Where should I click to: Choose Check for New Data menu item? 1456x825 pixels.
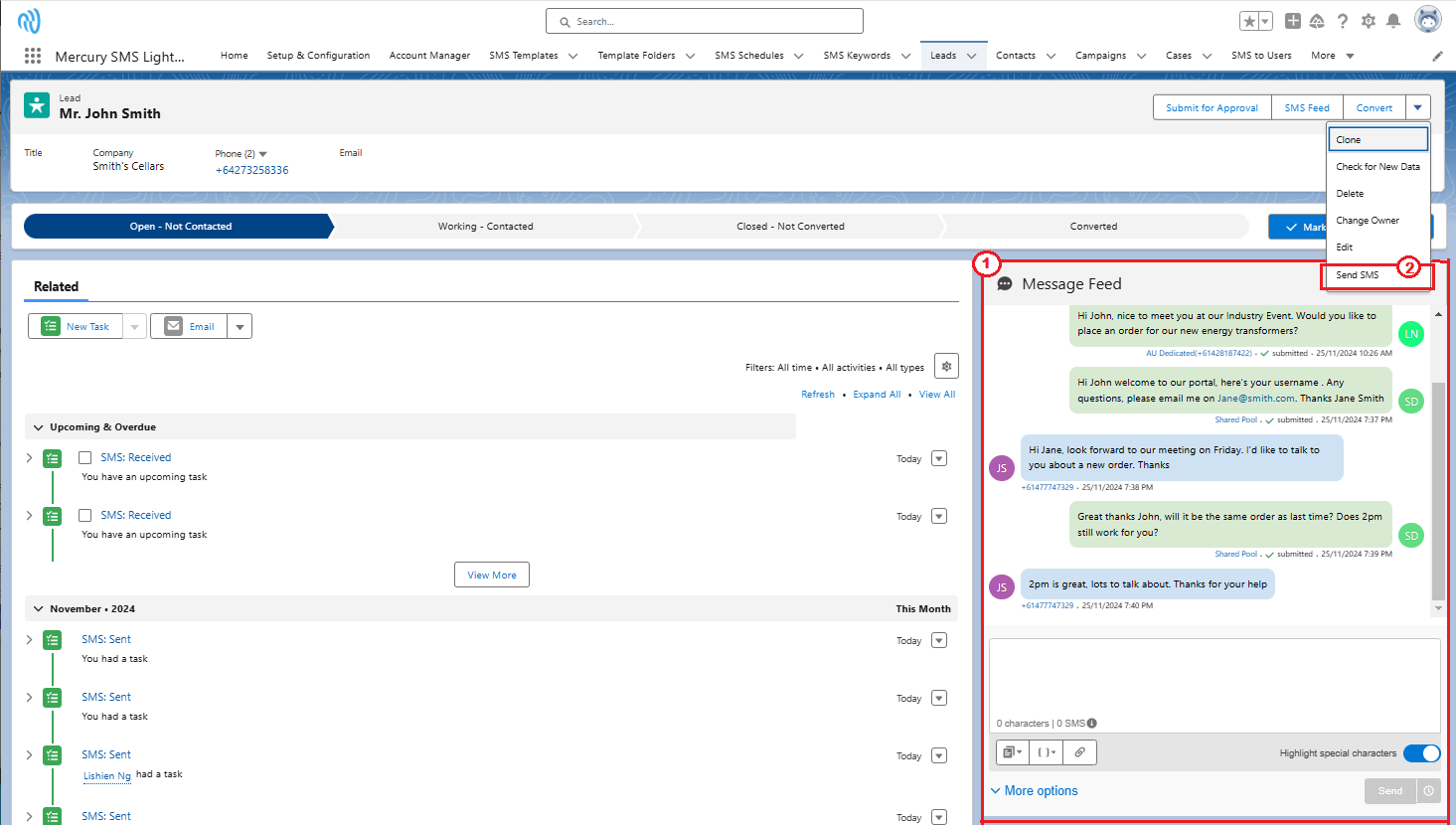coord(1377,167)
